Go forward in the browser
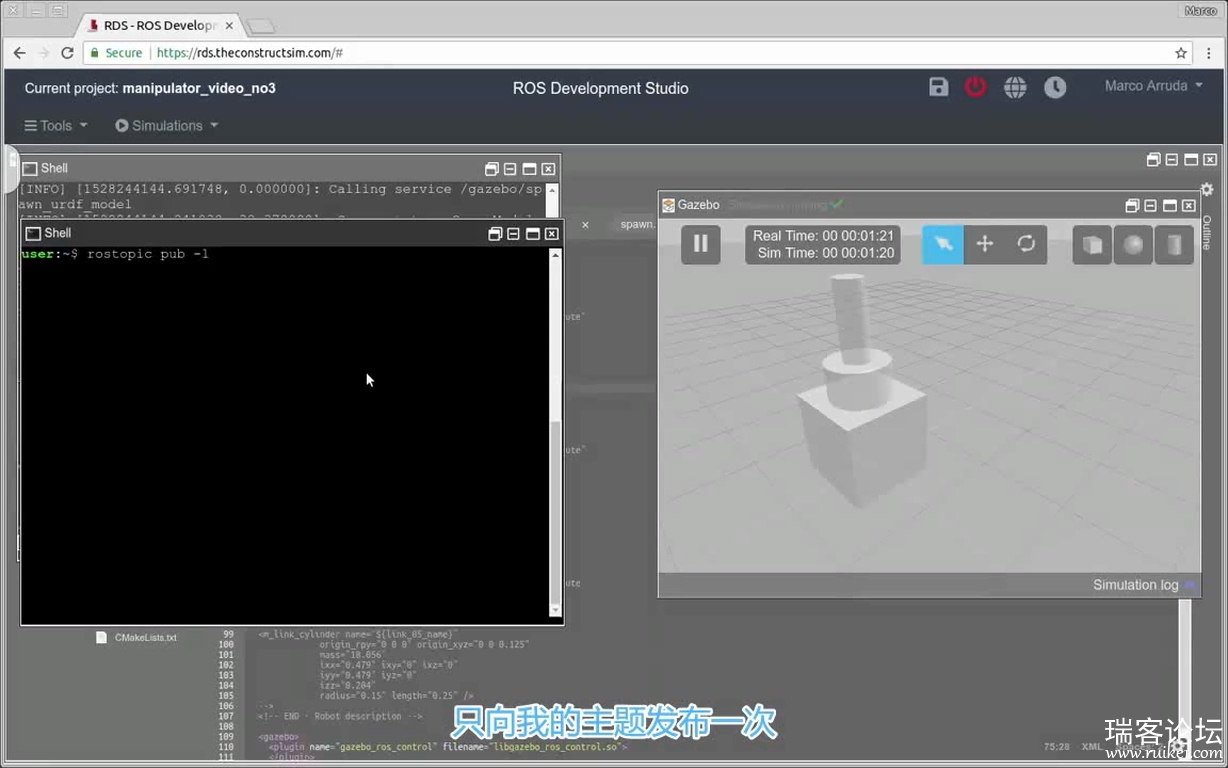The width and height of the screenshot is (1228, 768). [x=44, y=53]
